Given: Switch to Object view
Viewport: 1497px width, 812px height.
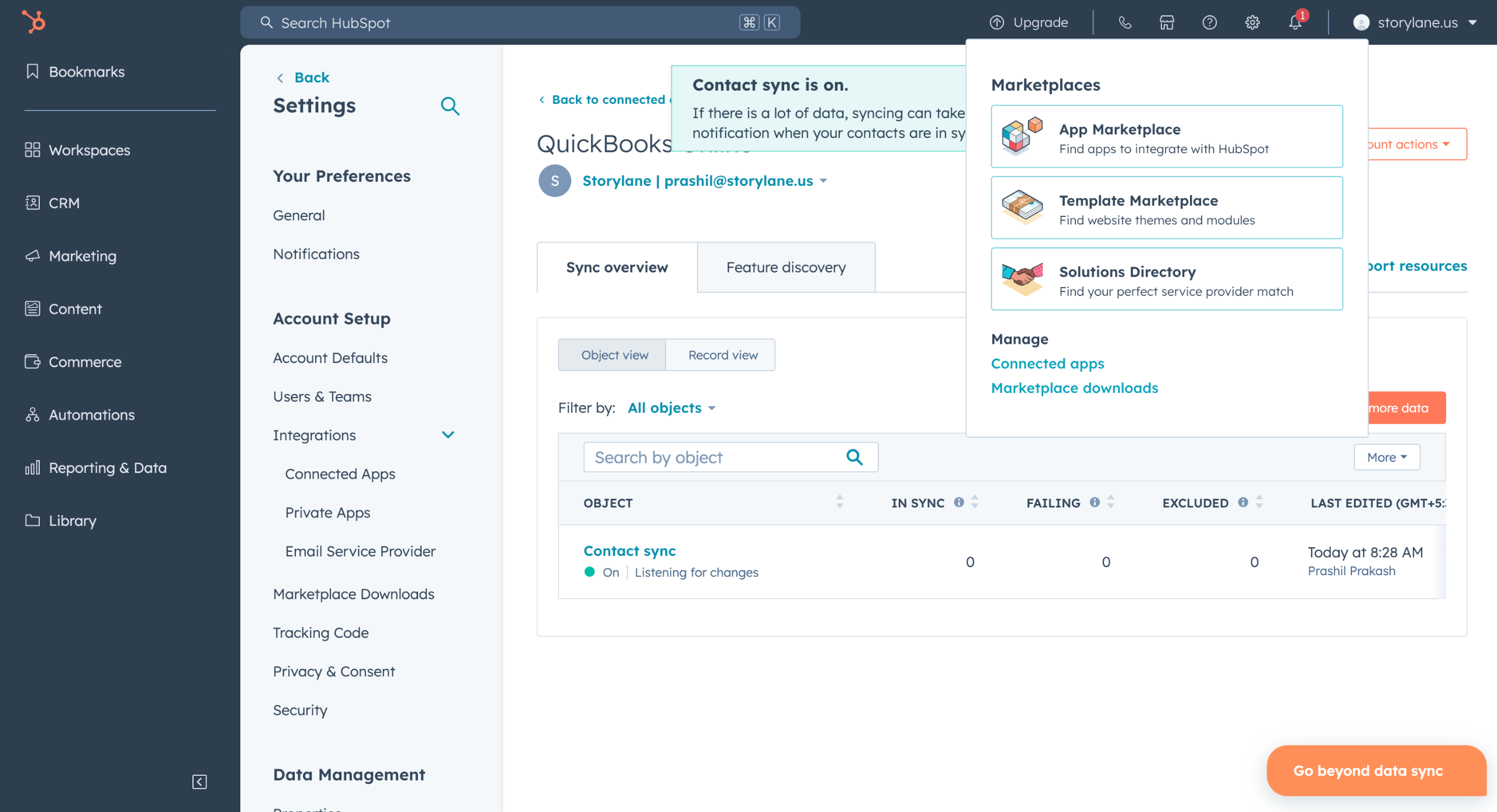Looking at the screenshot, I should pyautogui.click(x=612, y=355).
